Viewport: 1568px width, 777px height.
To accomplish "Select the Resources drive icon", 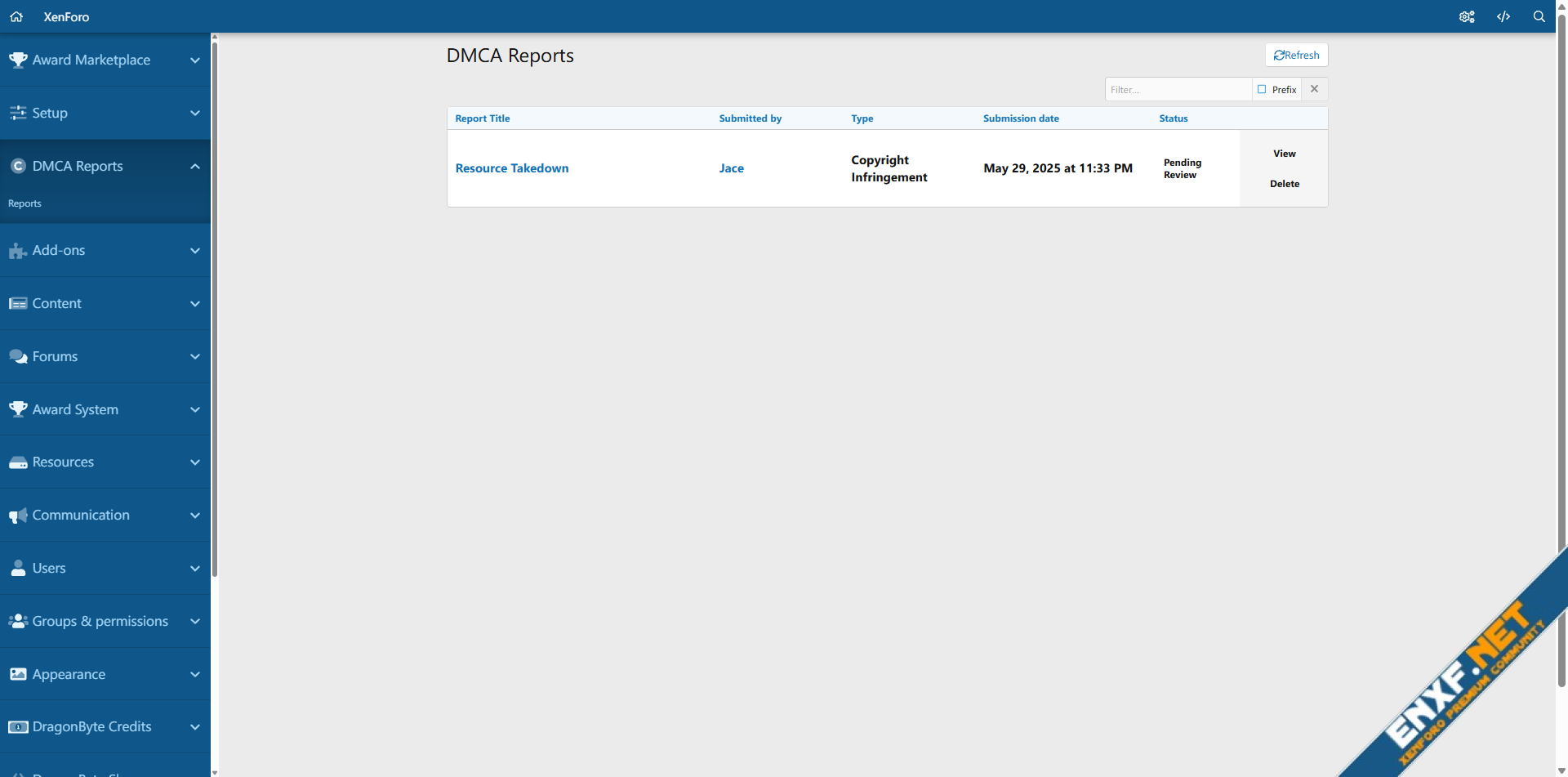I will pyautogui.click(x=18, y=462).
